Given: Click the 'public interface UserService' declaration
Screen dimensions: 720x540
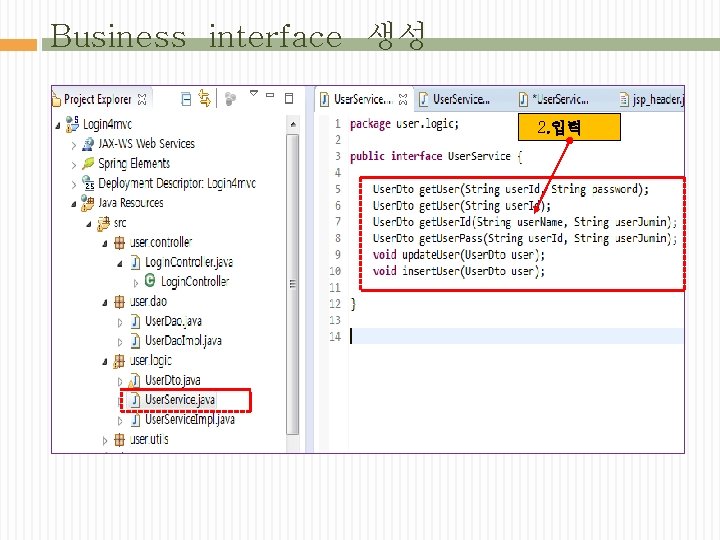Looking at the screenshot, I should pos(436,157).
